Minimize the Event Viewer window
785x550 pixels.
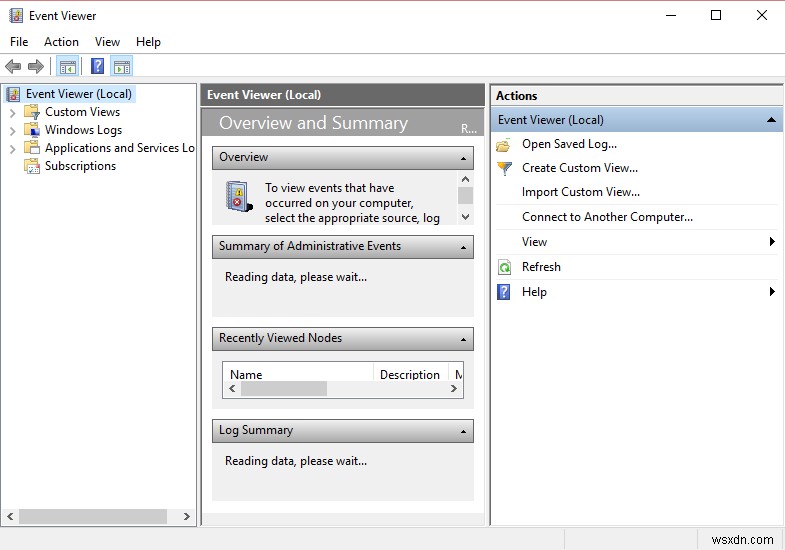671,16
